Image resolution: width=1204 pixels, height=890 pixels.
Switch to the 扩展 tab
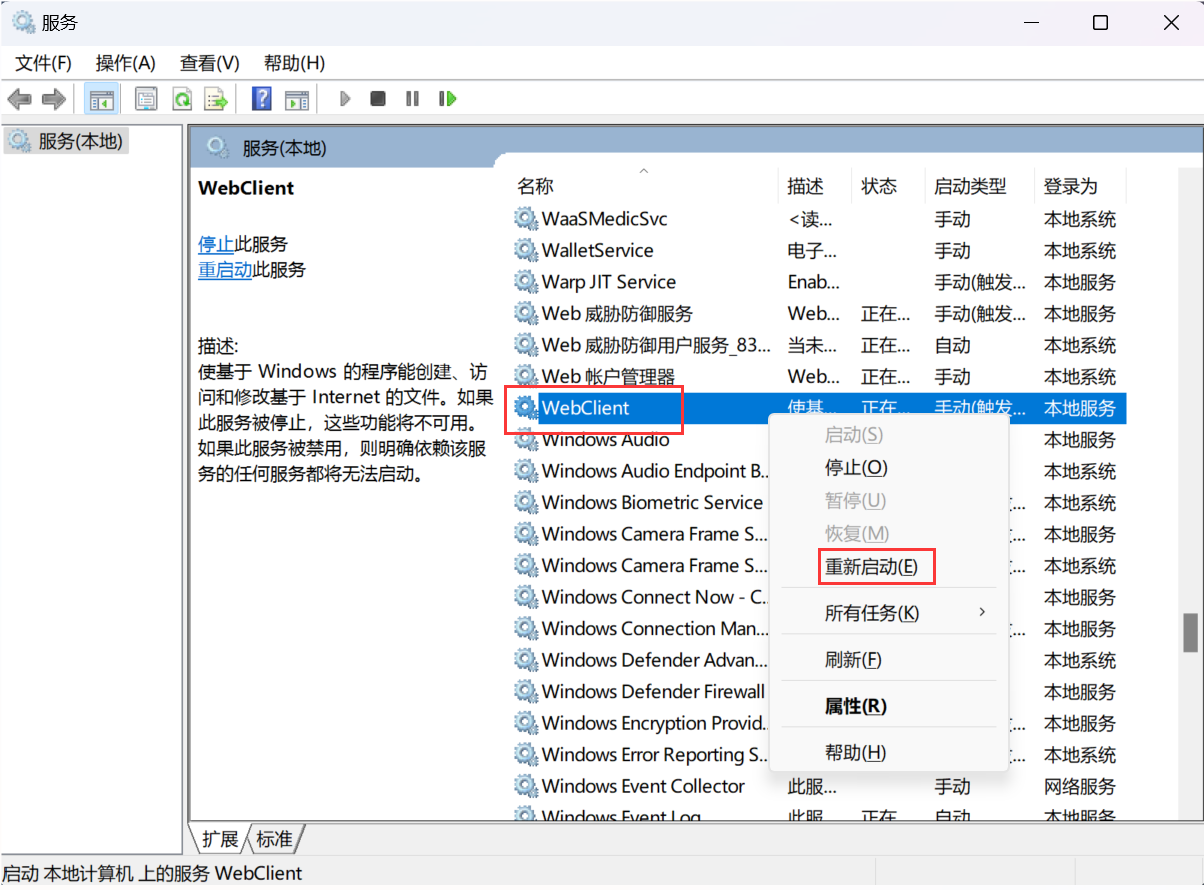220,838
